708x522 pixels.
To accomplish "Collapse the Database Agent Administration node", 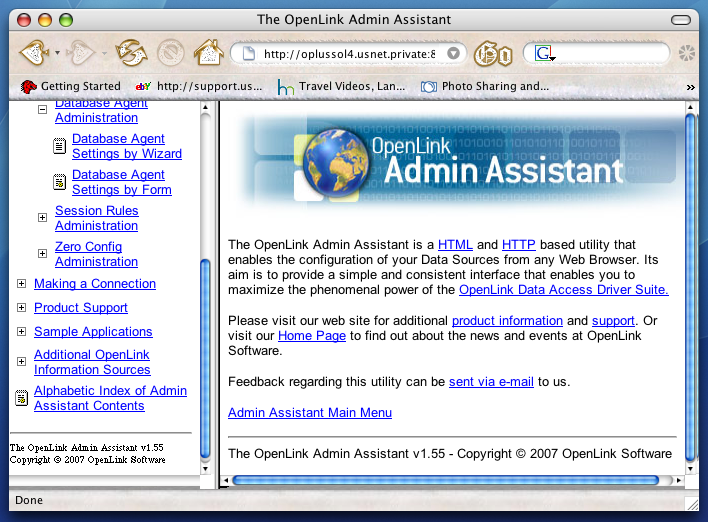I will click(x=43, y=110).
